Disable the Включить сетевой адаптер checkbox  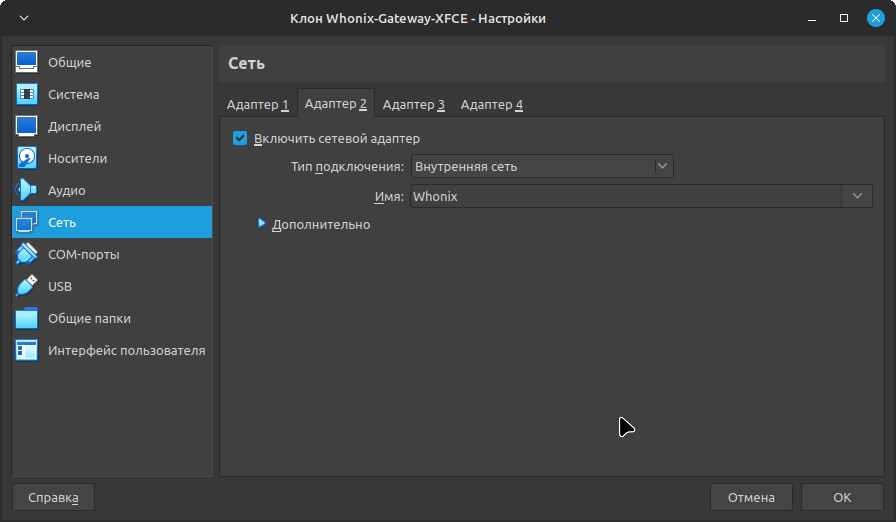point(240,138)
